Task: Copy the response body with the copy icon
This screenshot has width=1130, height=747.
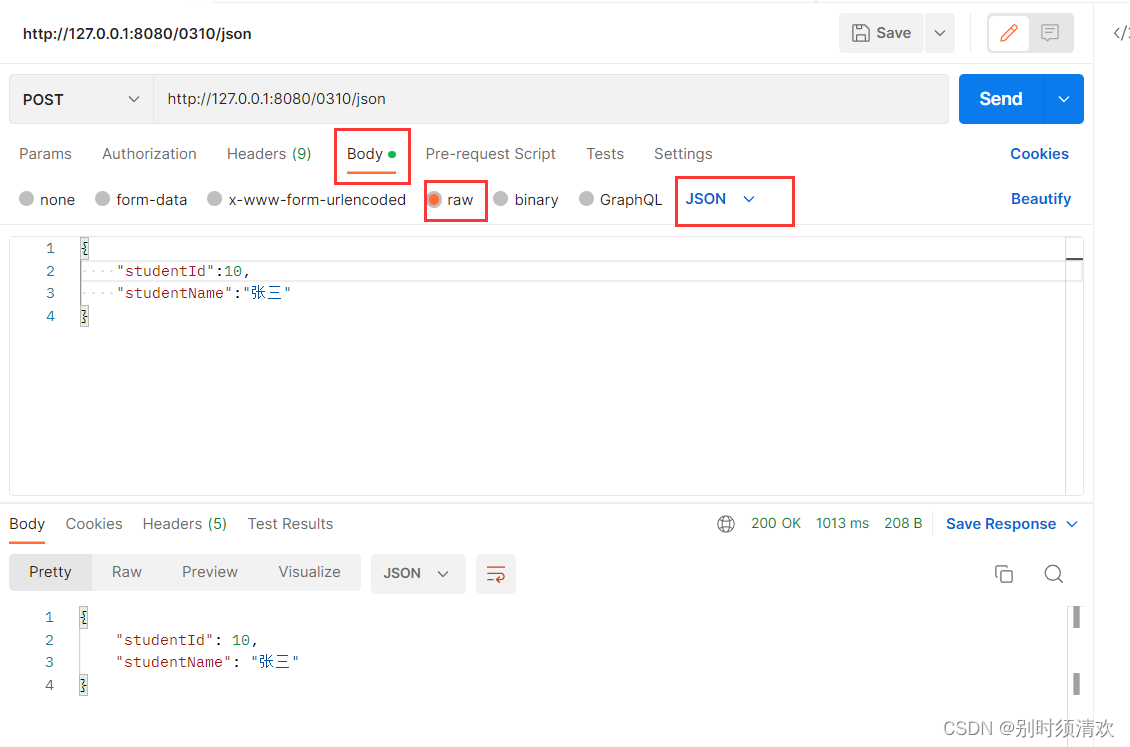Action: tap(1004, 574)
